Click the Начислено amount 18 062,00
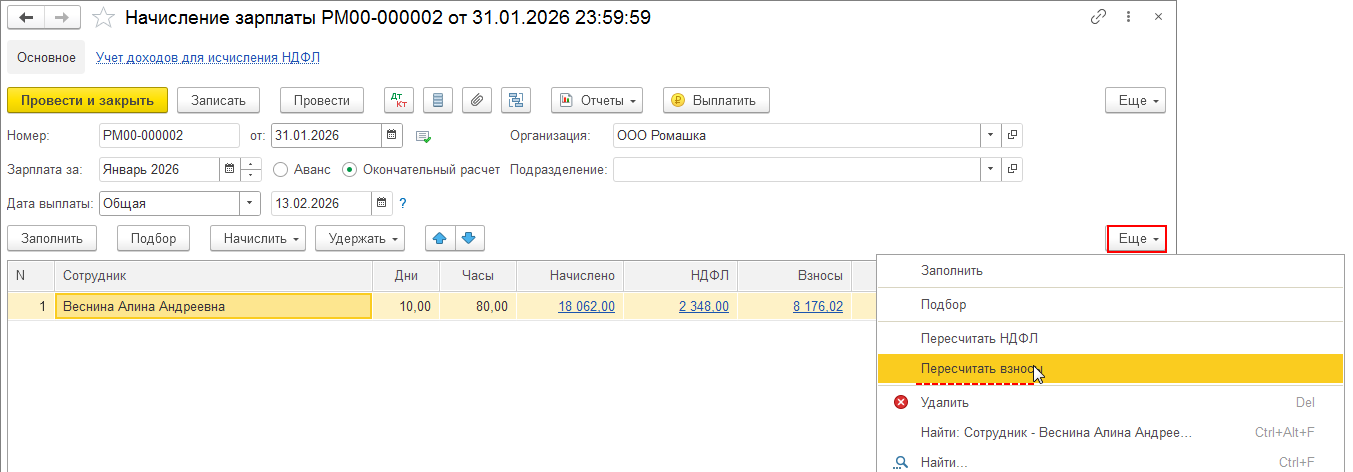Screen dimensions: 1353x472 point(586,306)
